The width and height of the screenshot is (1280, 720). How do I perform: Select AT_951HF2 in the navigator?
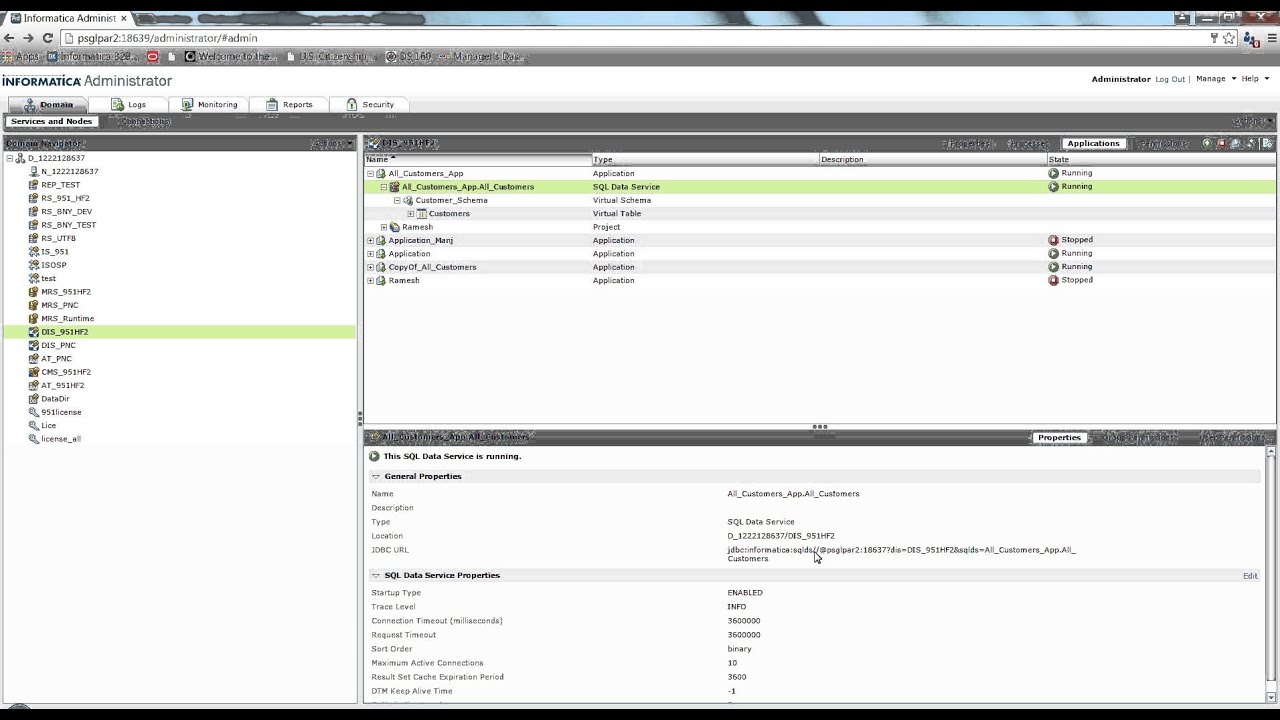62,385
